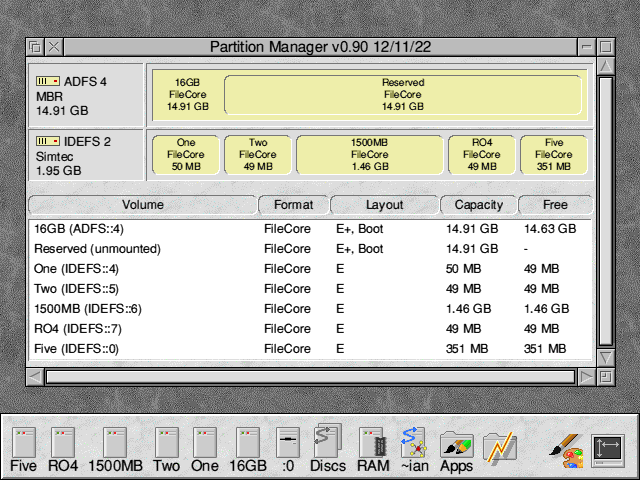Open the RO4 drive icon on iconbar
This screenshot has height=480, width=640.
63,449
